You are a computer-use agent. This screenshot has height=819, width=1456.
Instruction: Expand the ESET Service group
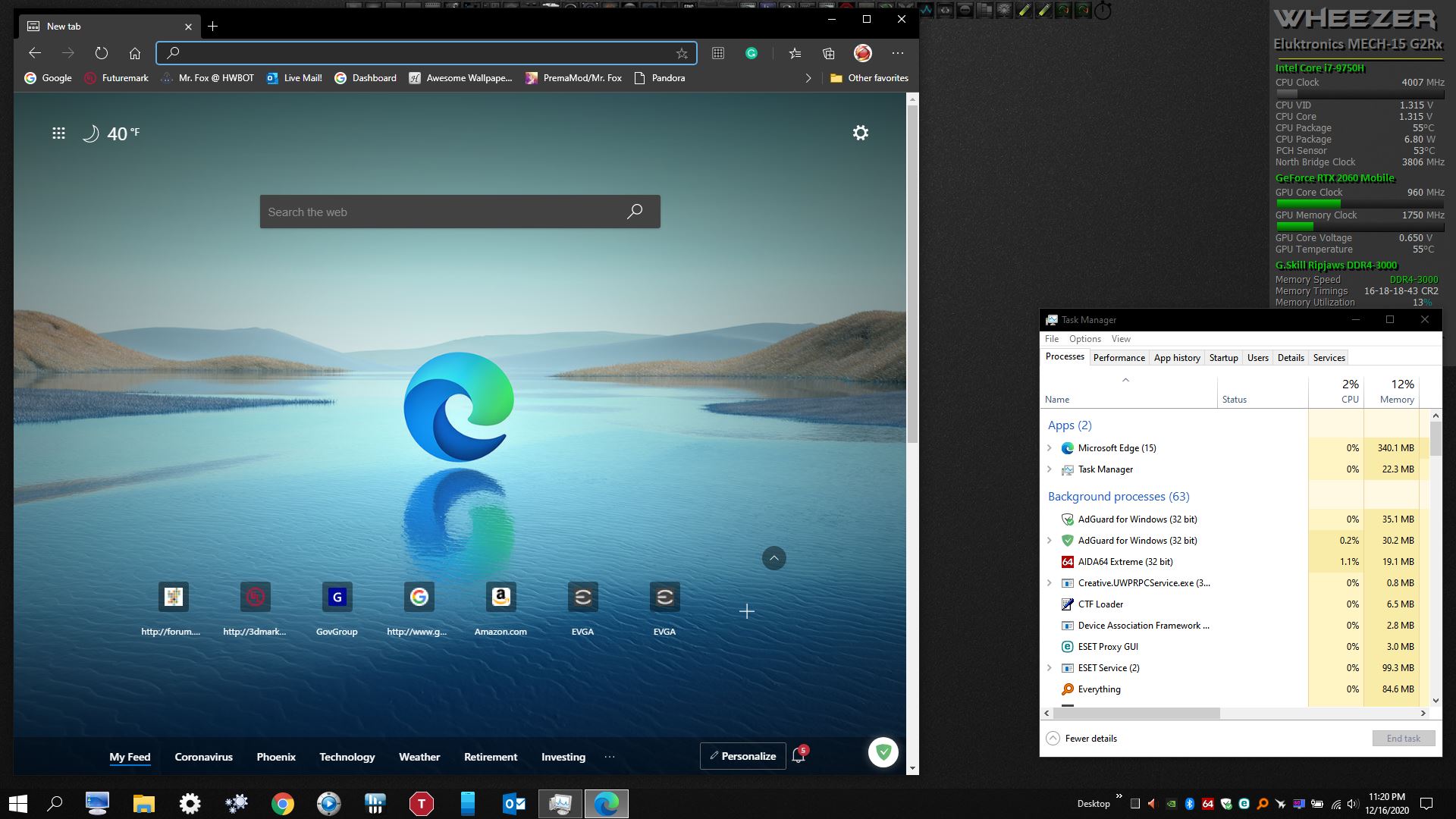pyautogui.click(x=1050, y=668)
